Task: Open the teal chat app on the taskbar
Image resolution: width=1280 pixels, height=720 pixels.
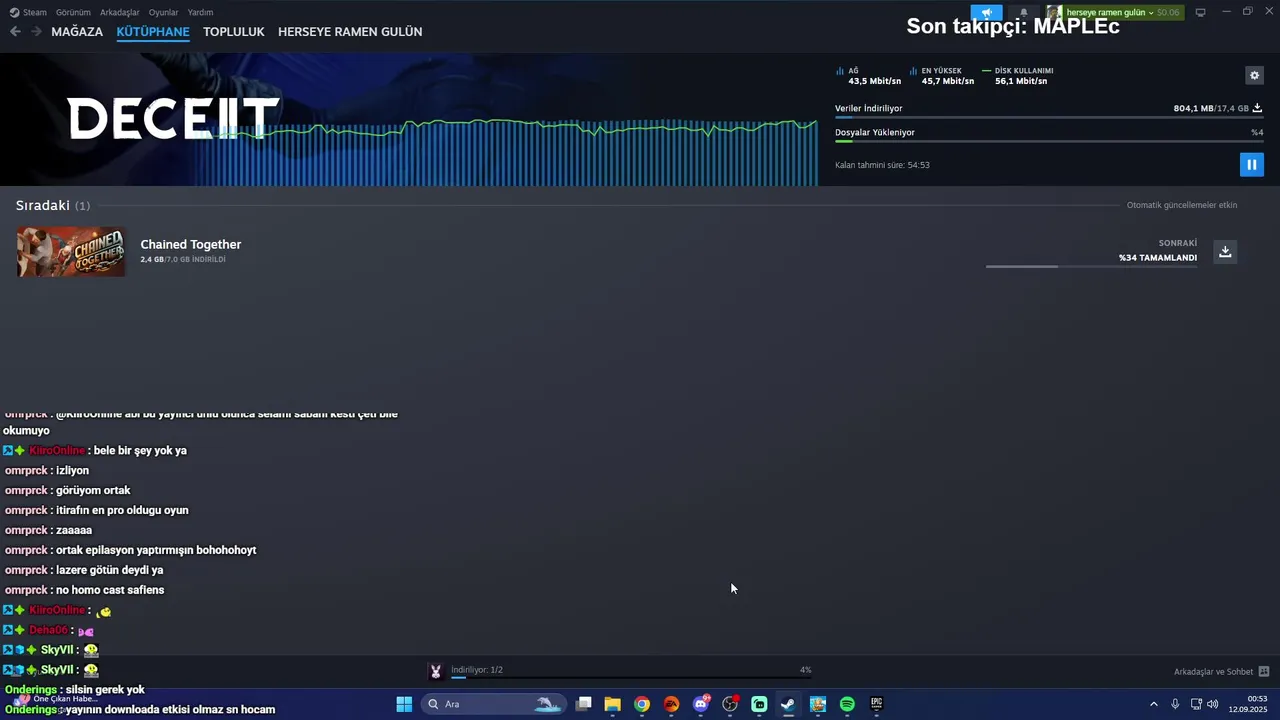Action: (759, 704)
